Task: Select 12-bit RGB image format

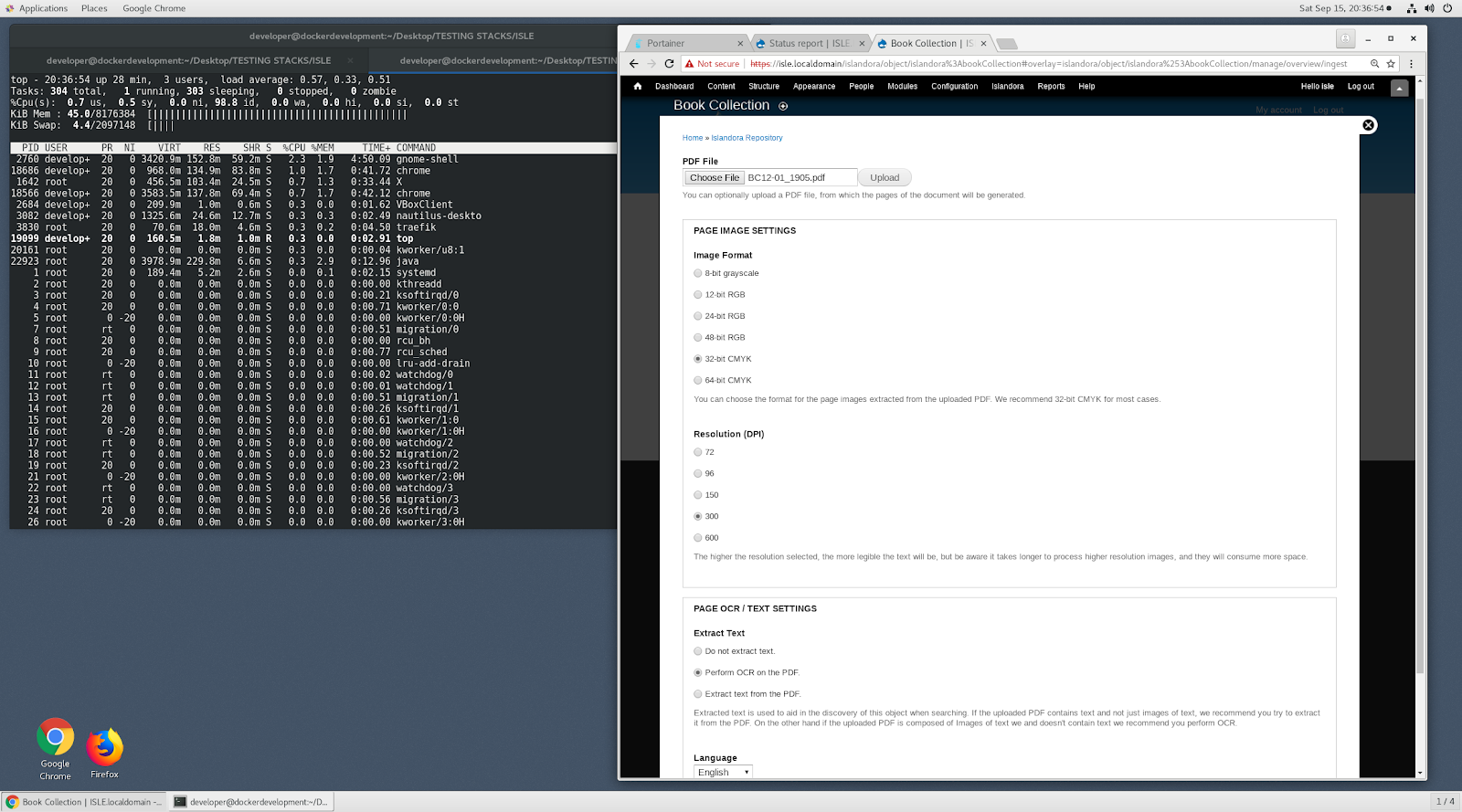Action: pos(698,295)
